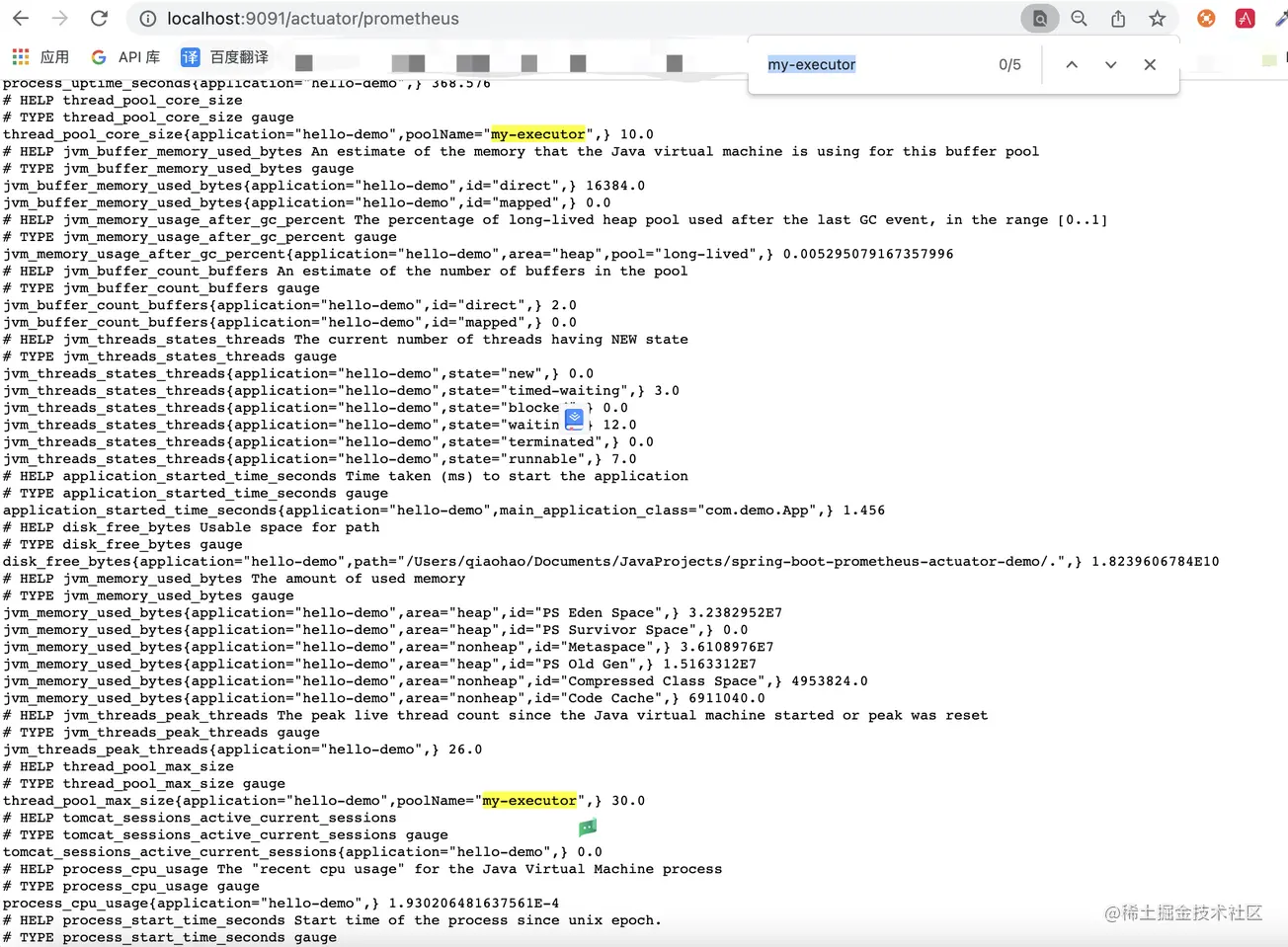Go to previous search match

pos(1072,64)
